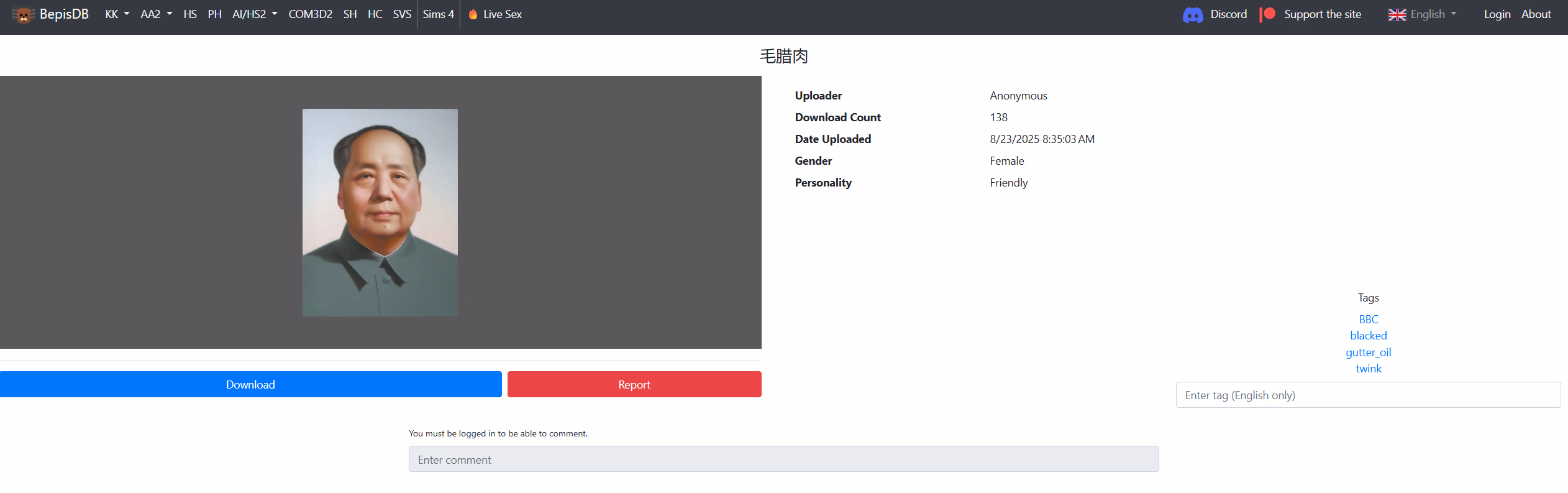The height and width of the screenshot is (493, 1568).
Task: Click the flame icon beside Live Sex
Action: (473, 14)
